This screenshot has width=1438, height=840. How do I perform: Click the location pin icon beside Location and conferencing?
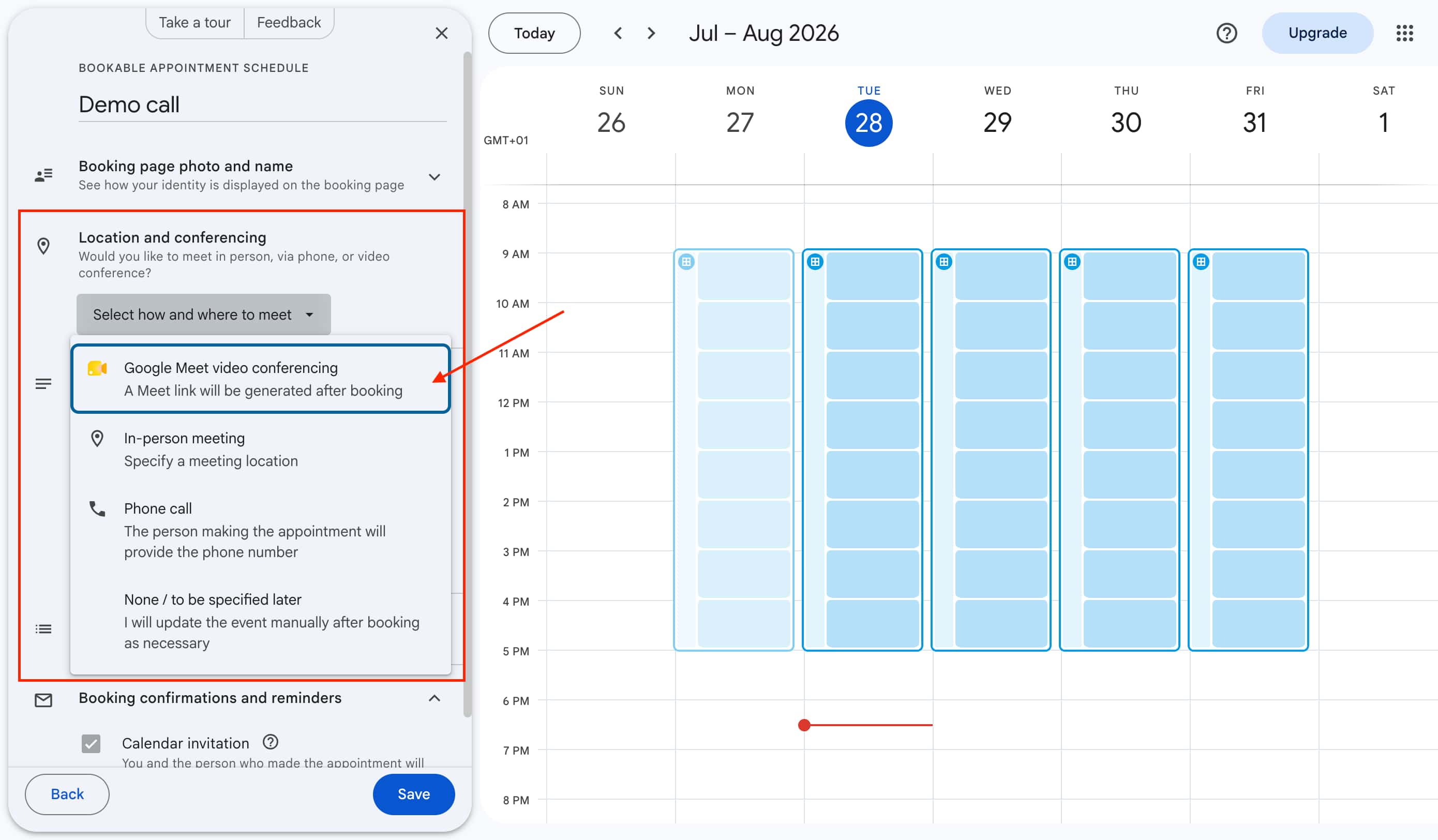pyautogui.click(x=43, y=246)
